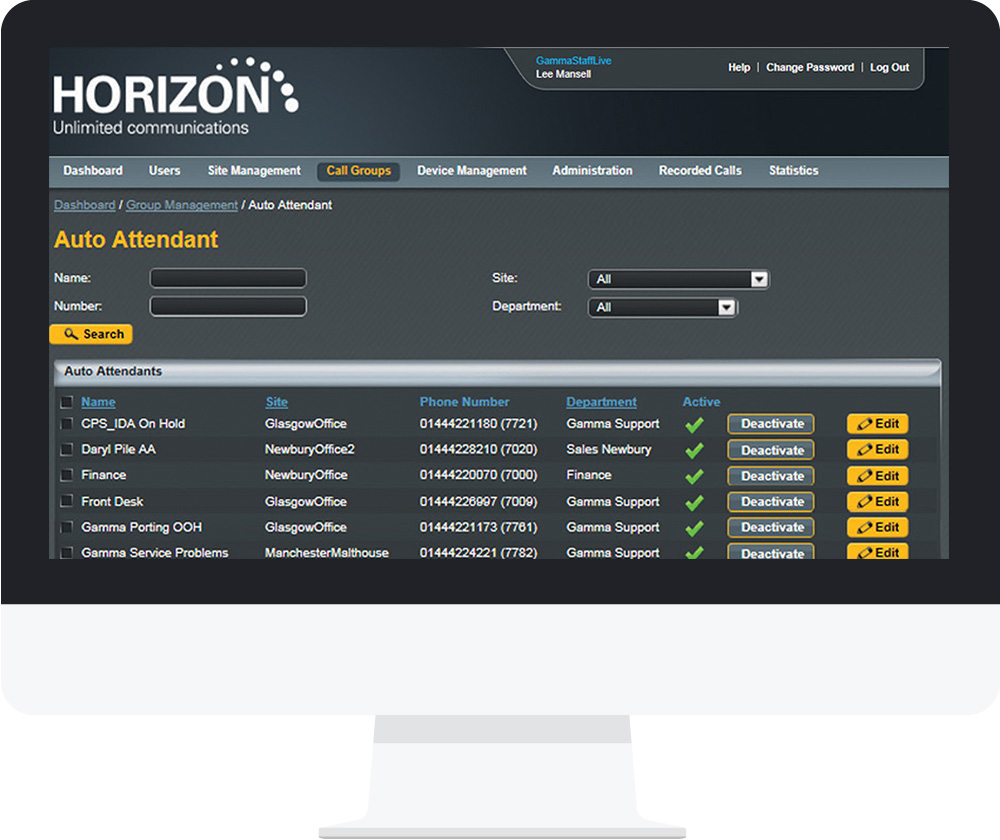Click phone number 01444228210 (7020)
The width and height of the screenshot is (1000, 840).
coord(478,449)
